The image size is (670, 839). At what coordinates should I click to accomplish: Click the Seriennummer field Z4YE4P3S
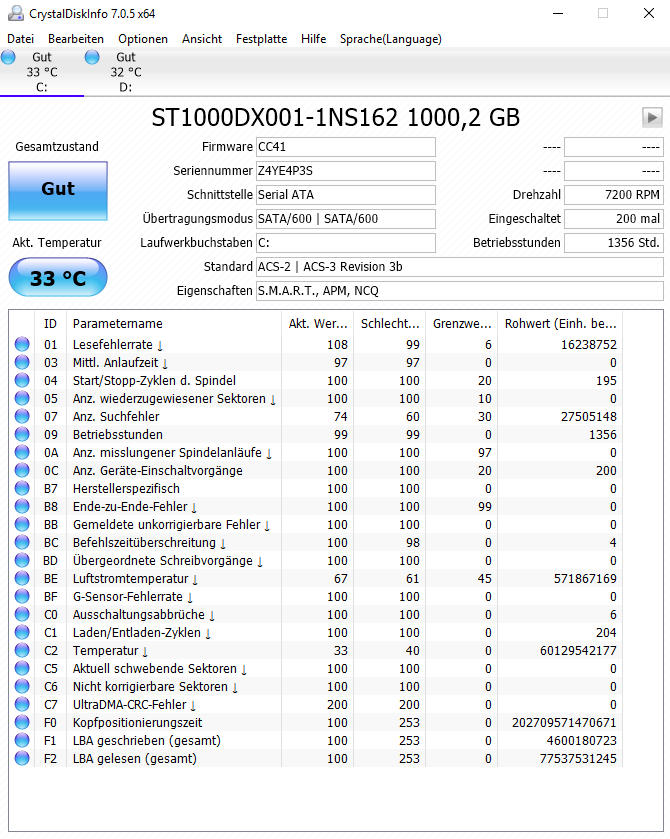click(x=346, y=171)
